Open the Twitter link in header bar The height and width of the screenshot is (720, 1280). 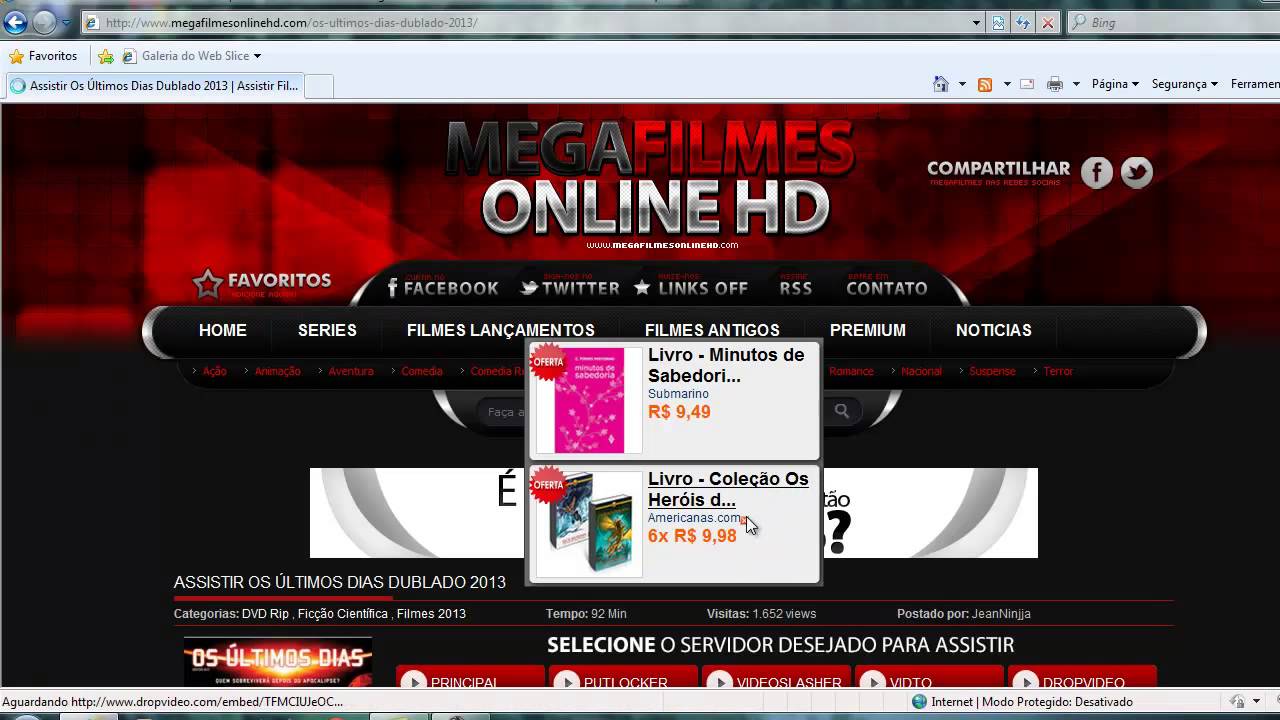[x=570, y=287]
